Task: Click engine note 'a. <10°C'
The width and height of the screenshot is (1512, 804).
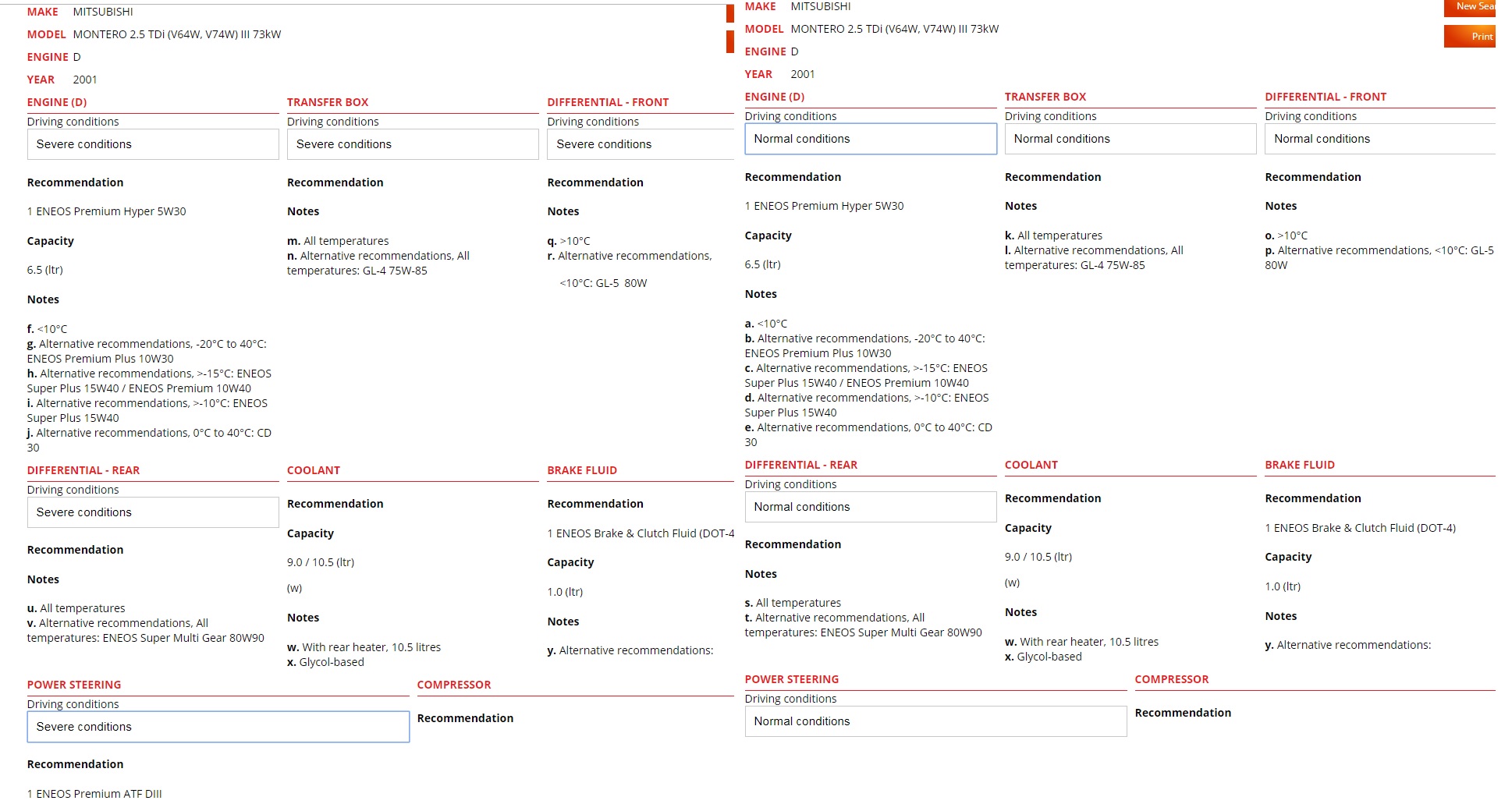Action: click(766, 324)
